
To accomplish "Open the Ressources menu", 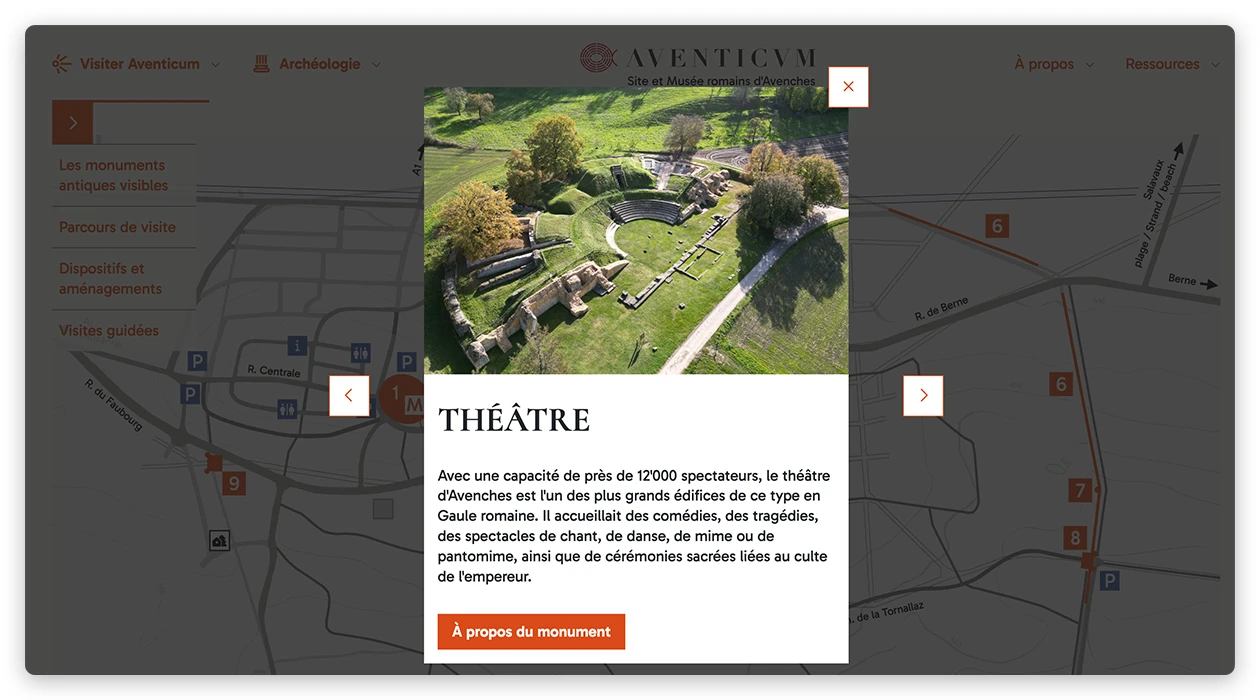I will click(x=1162, y=64).
